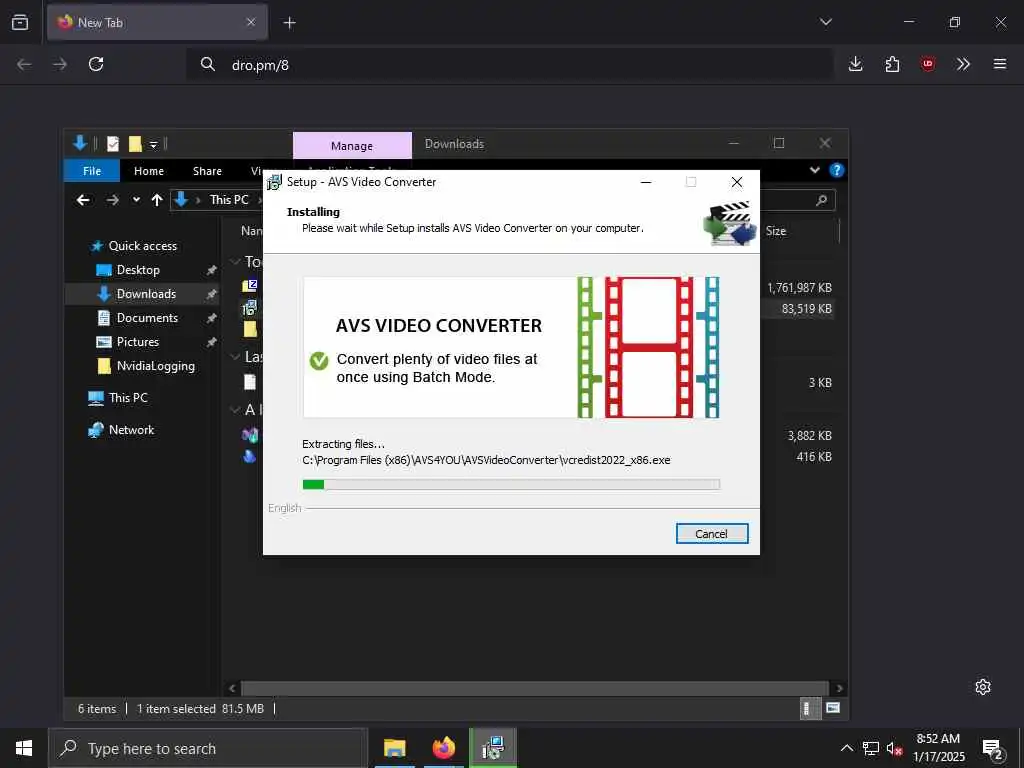Select Documents in navigation pane
Image resolution: width=1024 pixels, height=768 pixels.
[x=147, y=318]
